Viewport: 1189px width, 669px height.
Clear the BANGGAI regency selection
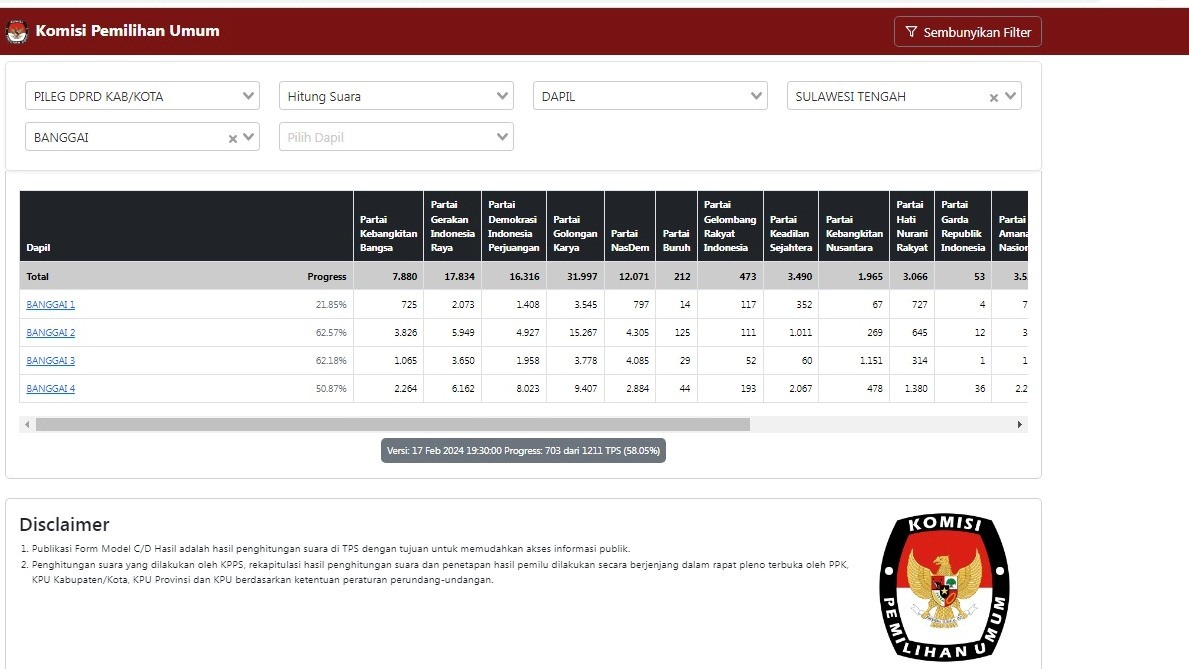click(233, 139)
